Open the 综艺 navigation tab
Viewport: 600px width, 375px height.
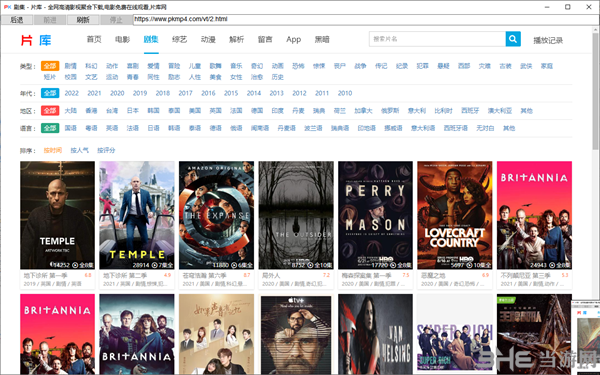[179, 39]
